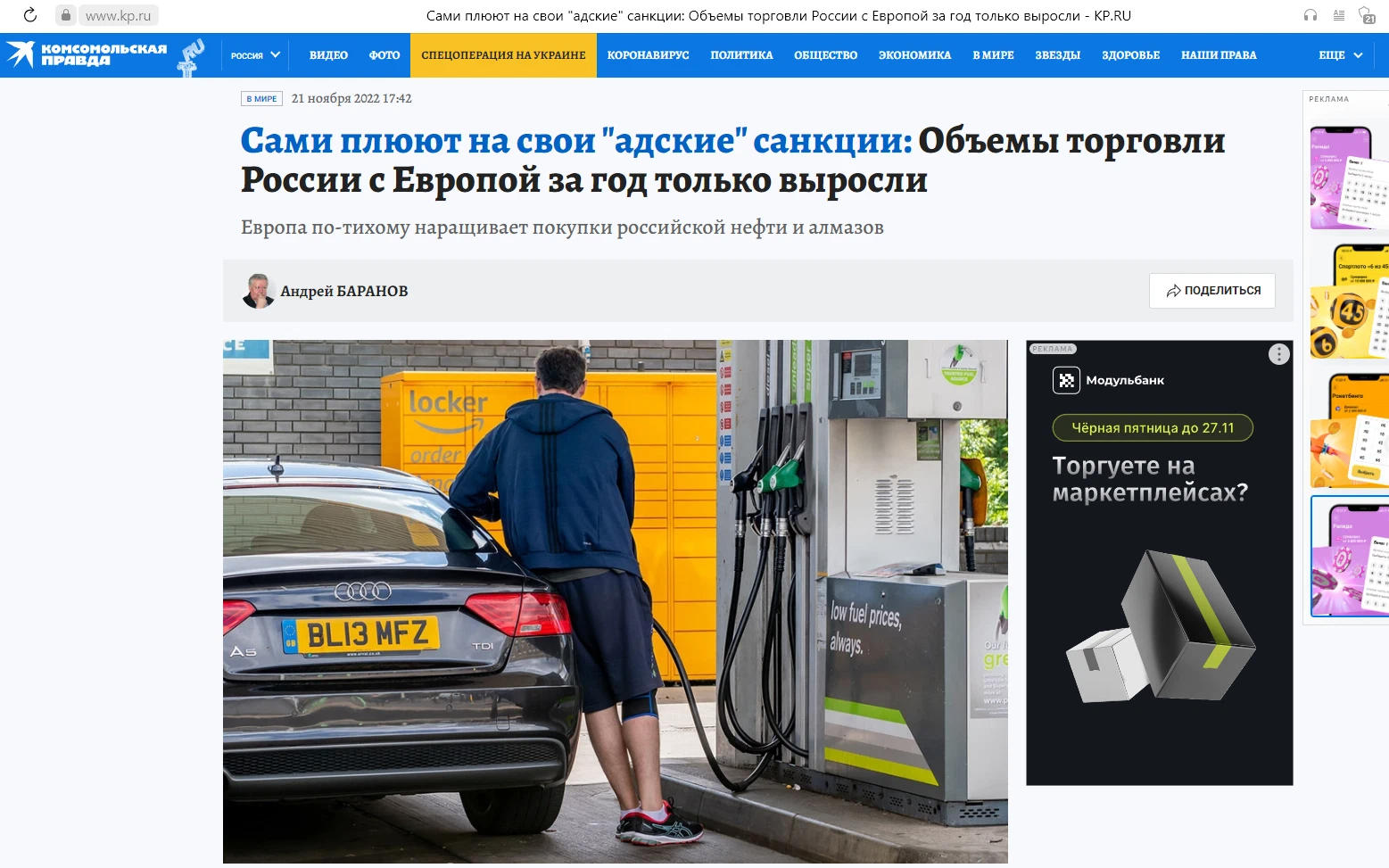Open the Modulbank ad three-dot menu

[1278, 354]
